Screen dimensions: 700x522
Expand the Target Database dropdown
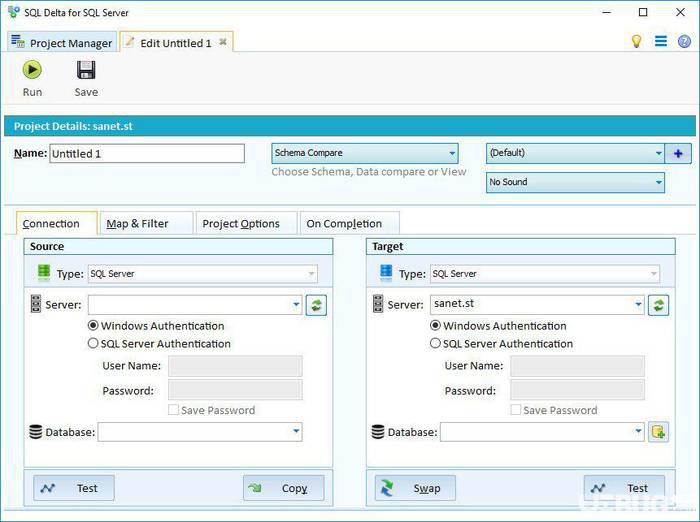click(638, 431)
